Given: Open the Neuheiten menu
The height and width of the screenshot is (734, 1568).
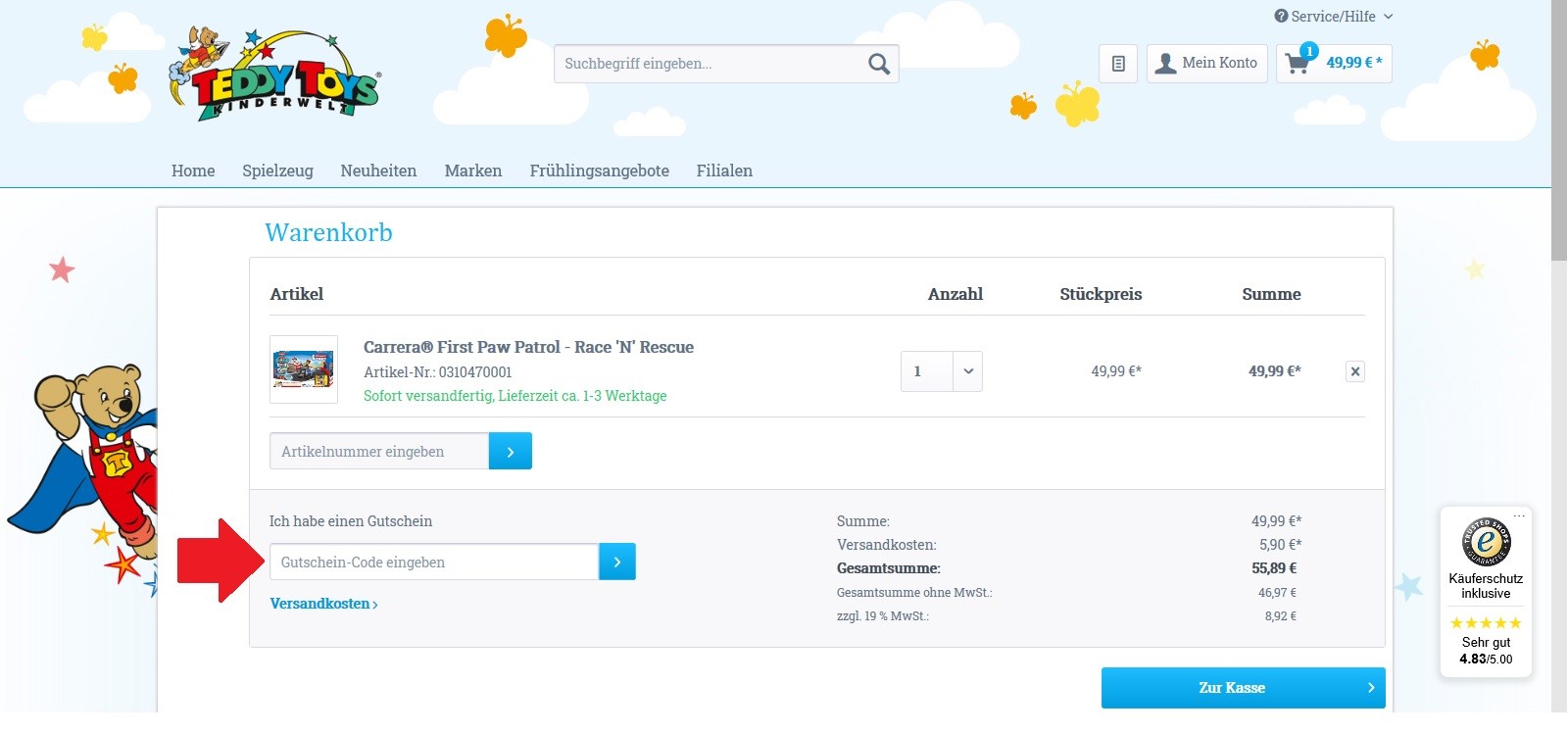Looking at the screenshot, I should 378,171.
